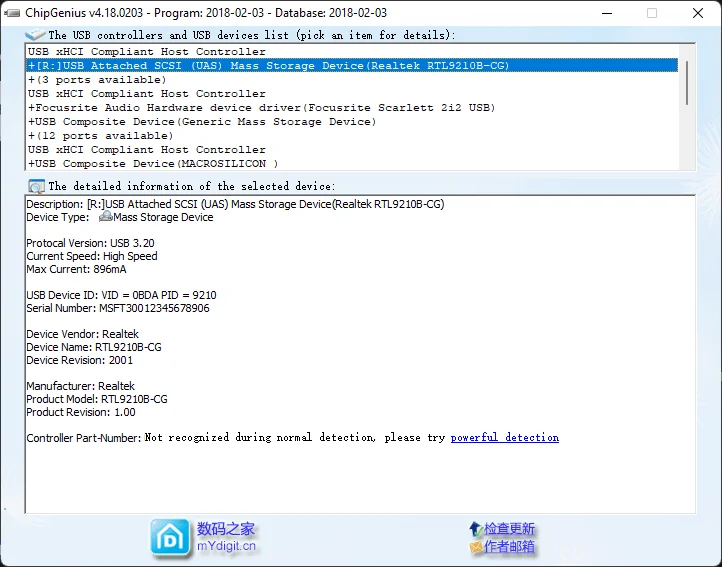Viewport: 722px width, 567px height.
Task: Open the mYdigit.cn web address text
Action: coord(226,546)
